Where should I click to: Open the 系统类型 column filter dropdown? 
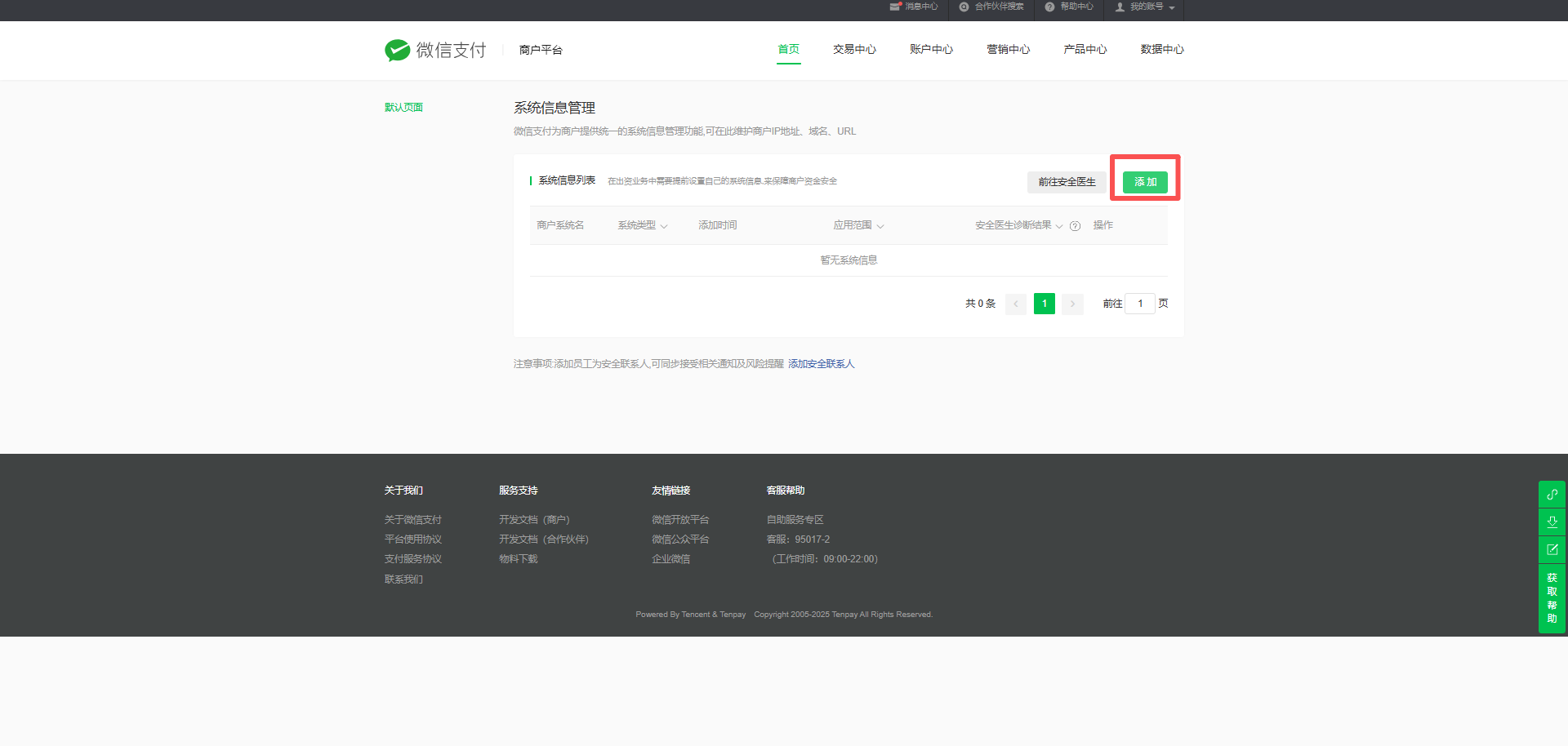[x=663, y=226]
